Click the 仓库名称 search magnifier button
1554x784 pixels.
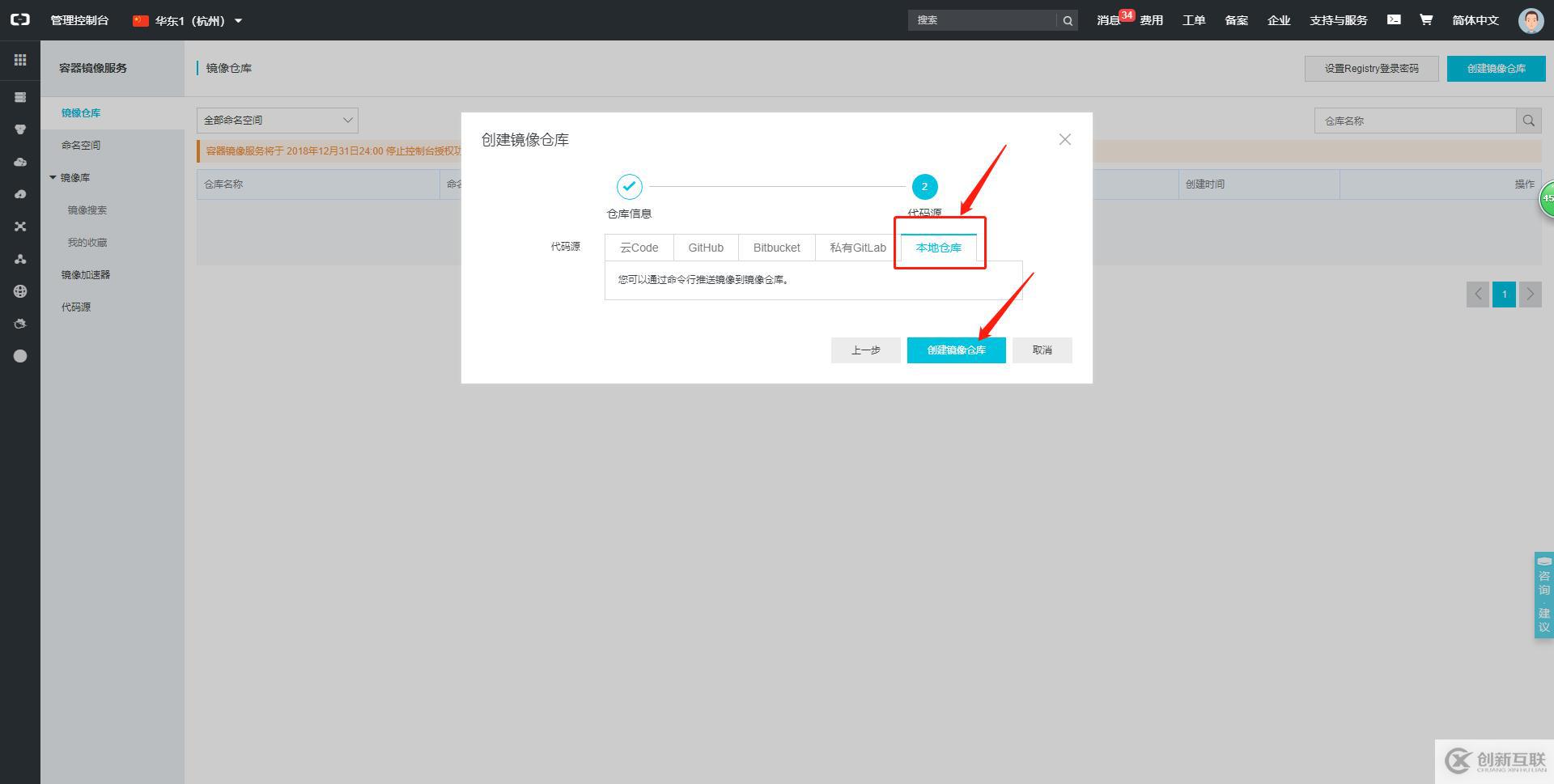(1529, 121)
